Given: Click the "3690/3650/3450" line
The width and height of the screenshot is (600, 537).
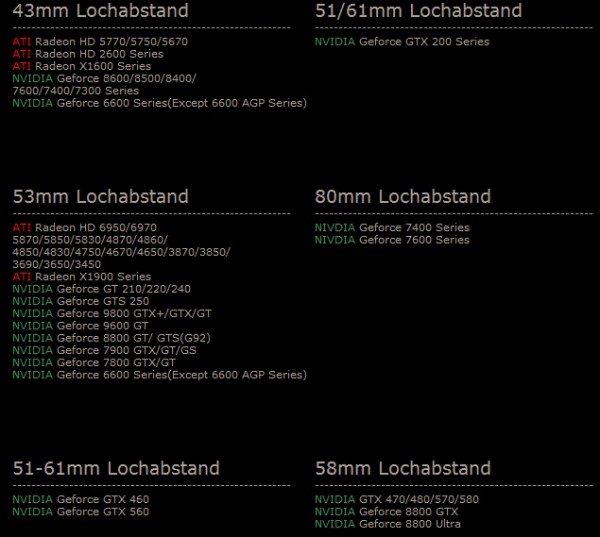Looking at the screenshot, I should point(57,264).
